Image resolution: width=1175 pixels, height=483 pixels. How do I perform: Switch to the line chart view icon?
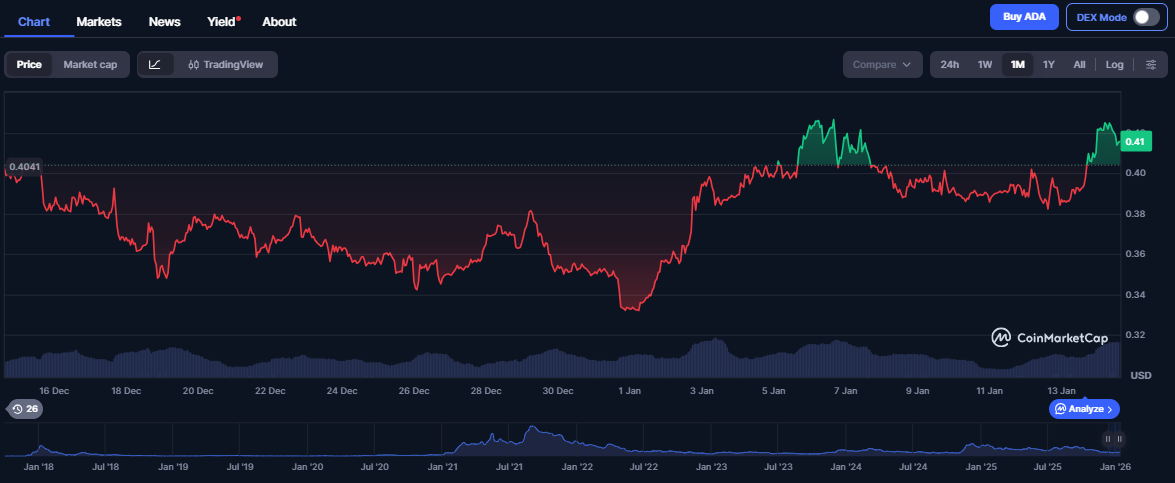pos(155,64)
